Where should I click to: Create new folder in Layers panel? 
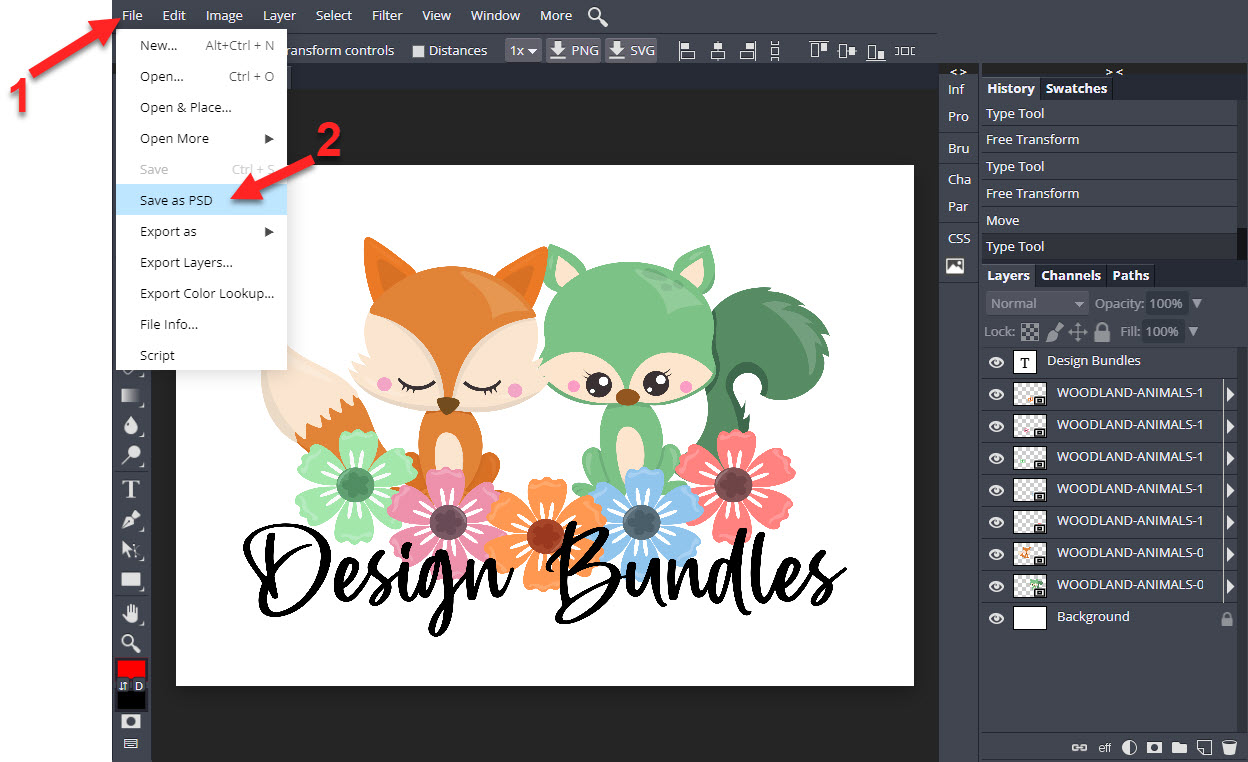coord(1180,747)
